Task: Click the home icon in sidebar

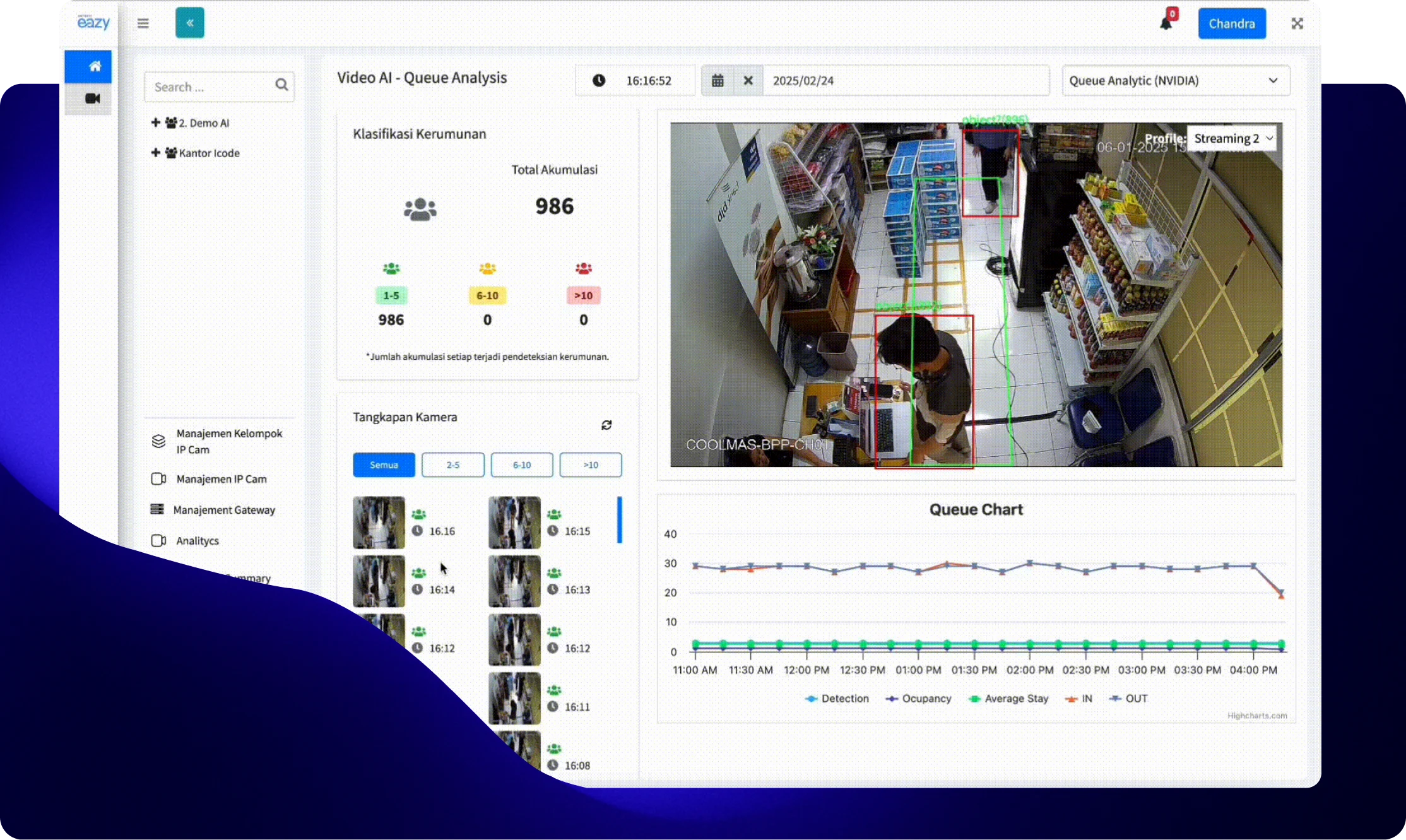Action: point(95,66)
